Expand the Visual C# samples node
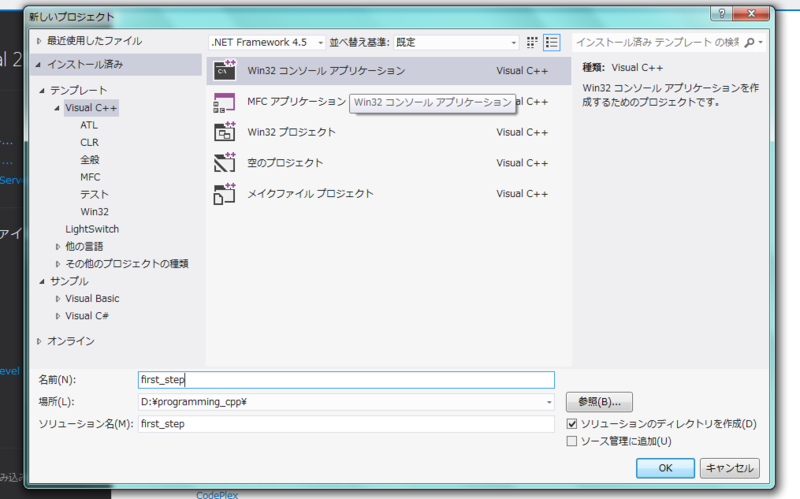Screen dimensions: 800x499 (x=58, y=316)
